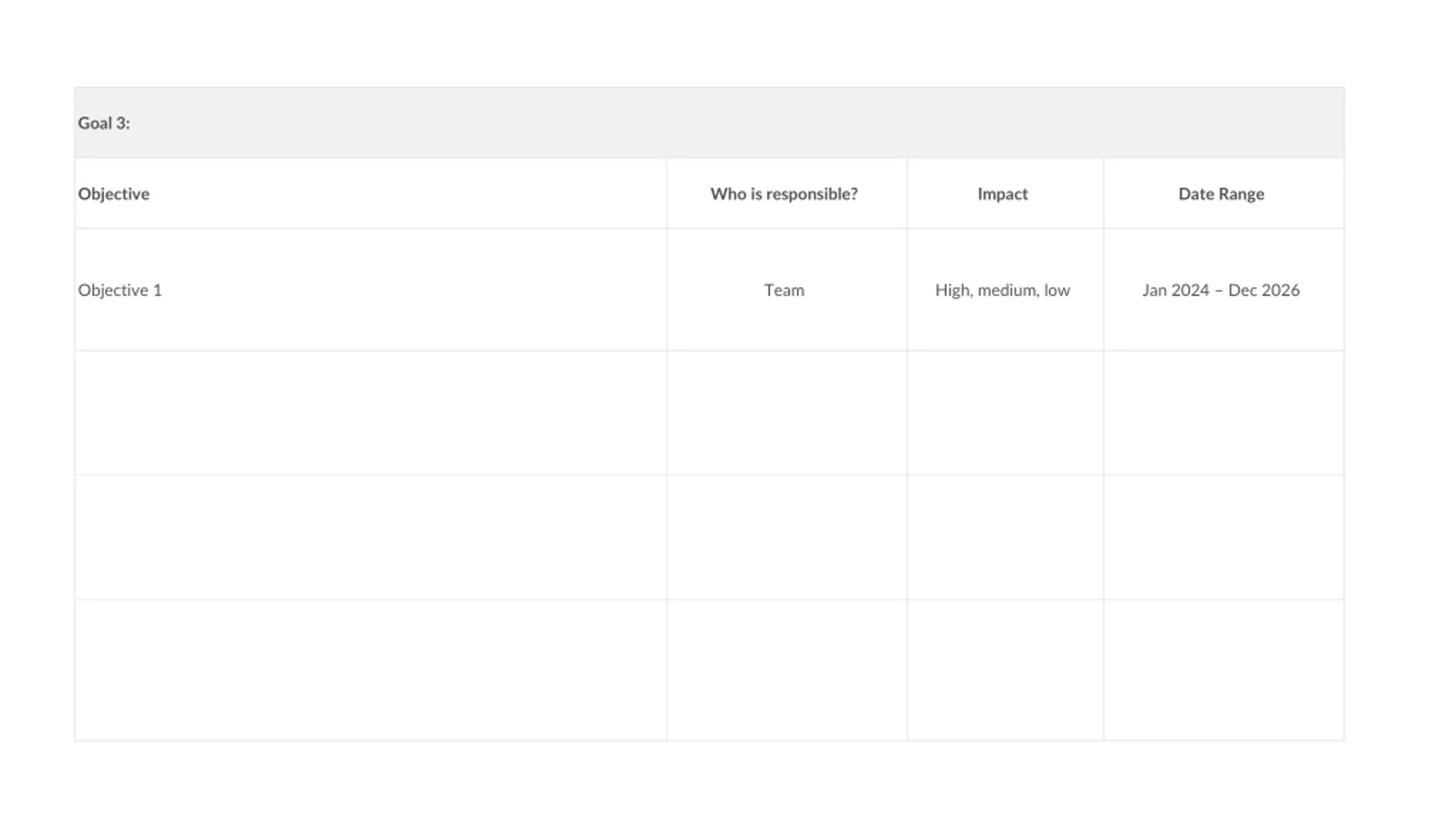1456x818 pixels.
Task: Click the Team cell
Action: [x=787, y=290]
